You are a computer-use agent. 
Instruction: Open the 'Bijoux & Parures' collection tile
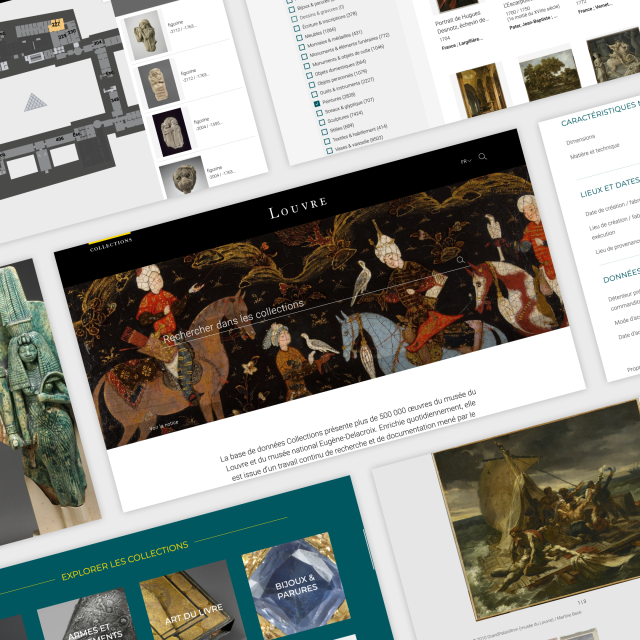click(296, 586)
